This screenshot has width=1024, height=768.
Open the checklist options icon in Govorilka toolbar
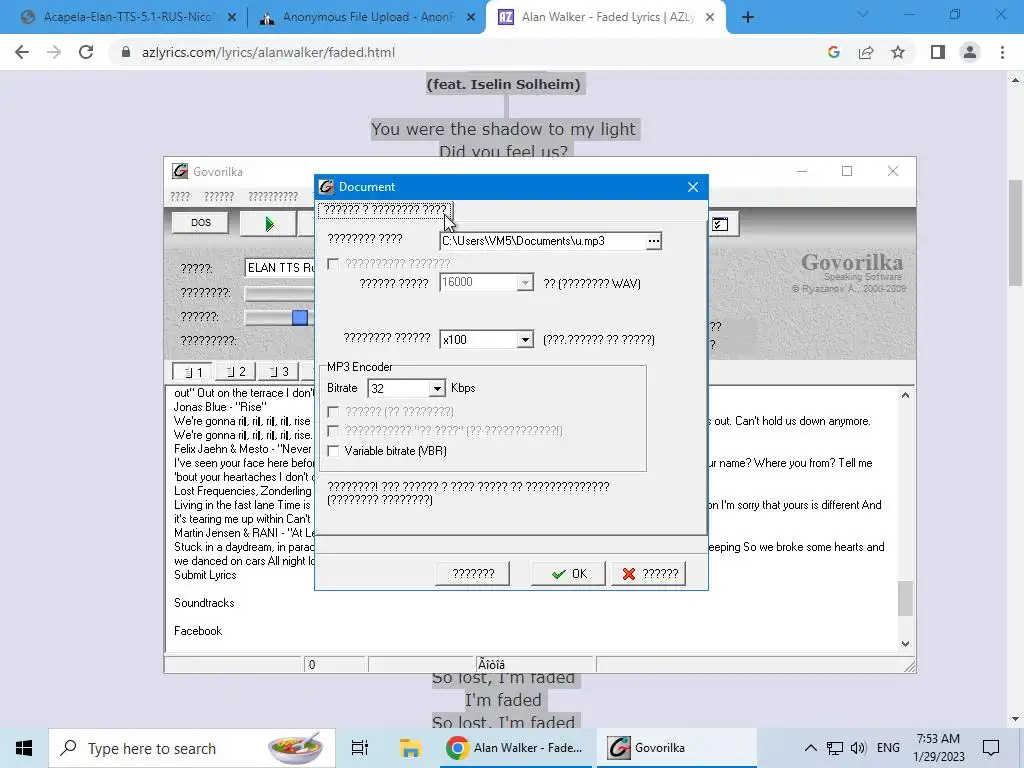(720, 224)
